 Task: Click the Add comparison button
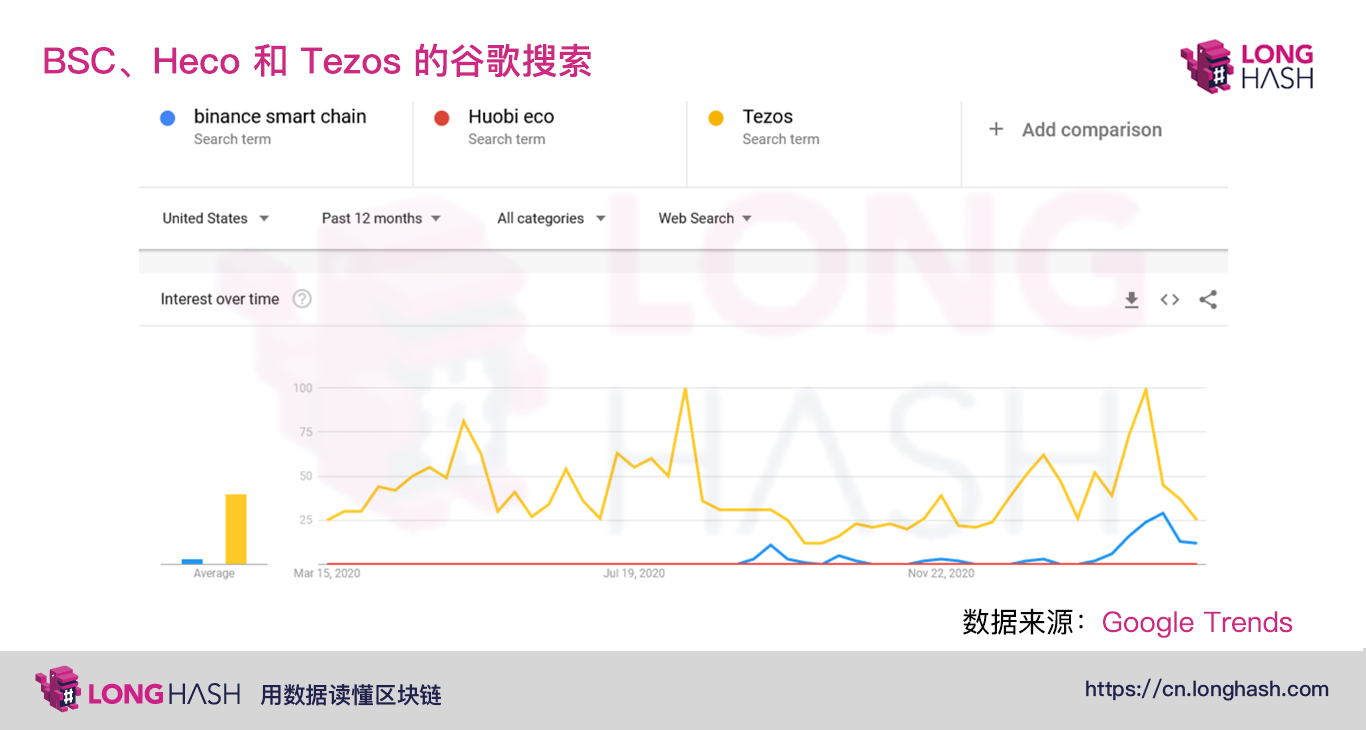[1075, 129]
